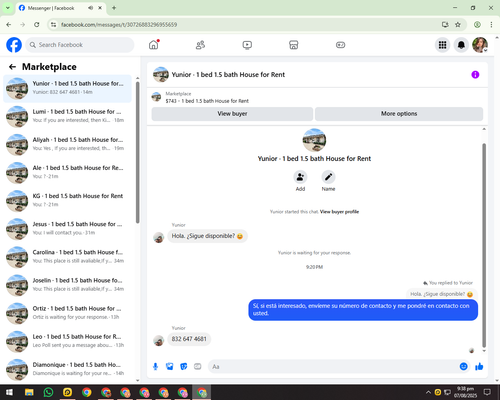Screen dimensions: 500x400
Task: Click the blue Spanish reply message bubble
Action: pos(363,310)
